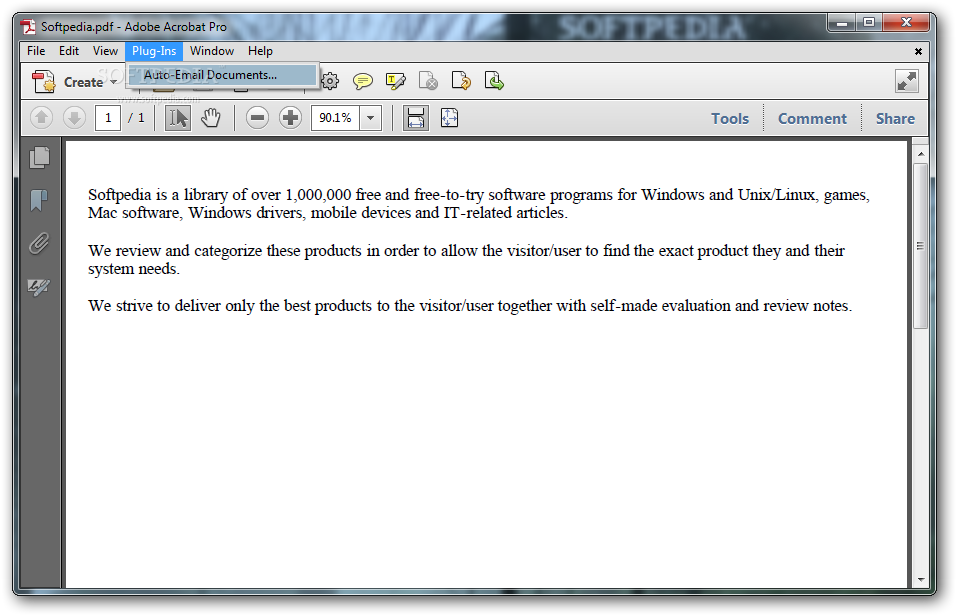Click the delete page icon
This screenshot has height=616, width=957.
coord(428,81)
